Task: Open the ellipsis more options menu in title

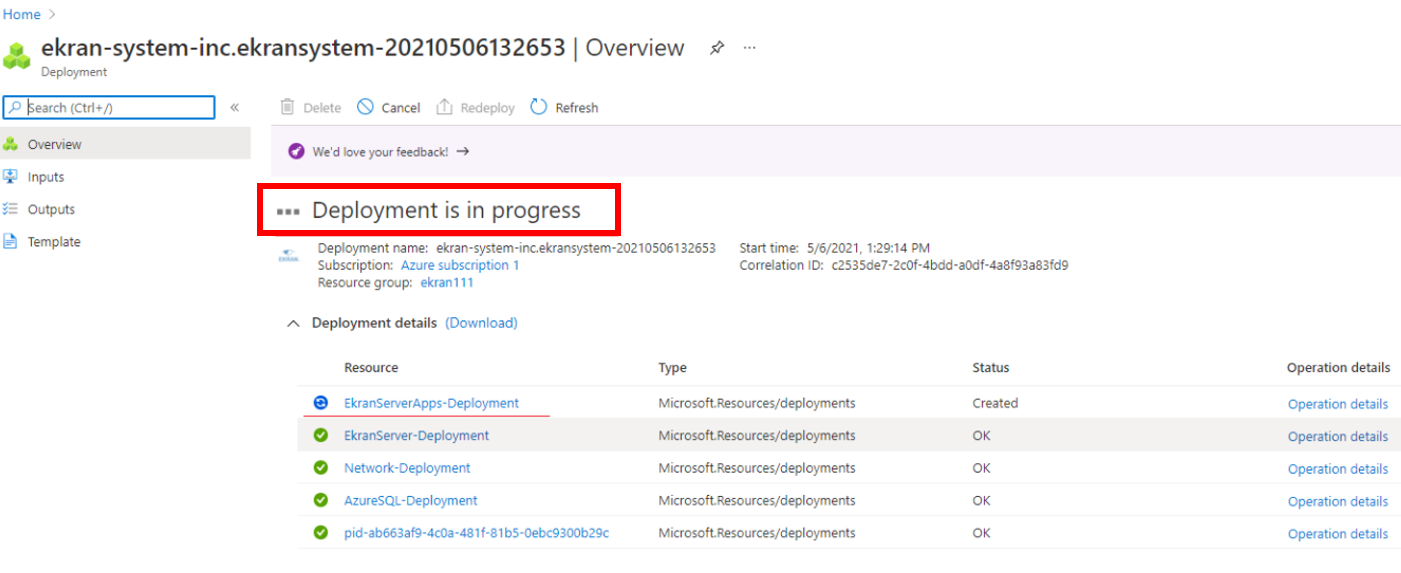Action: click(x=750, y=48)
